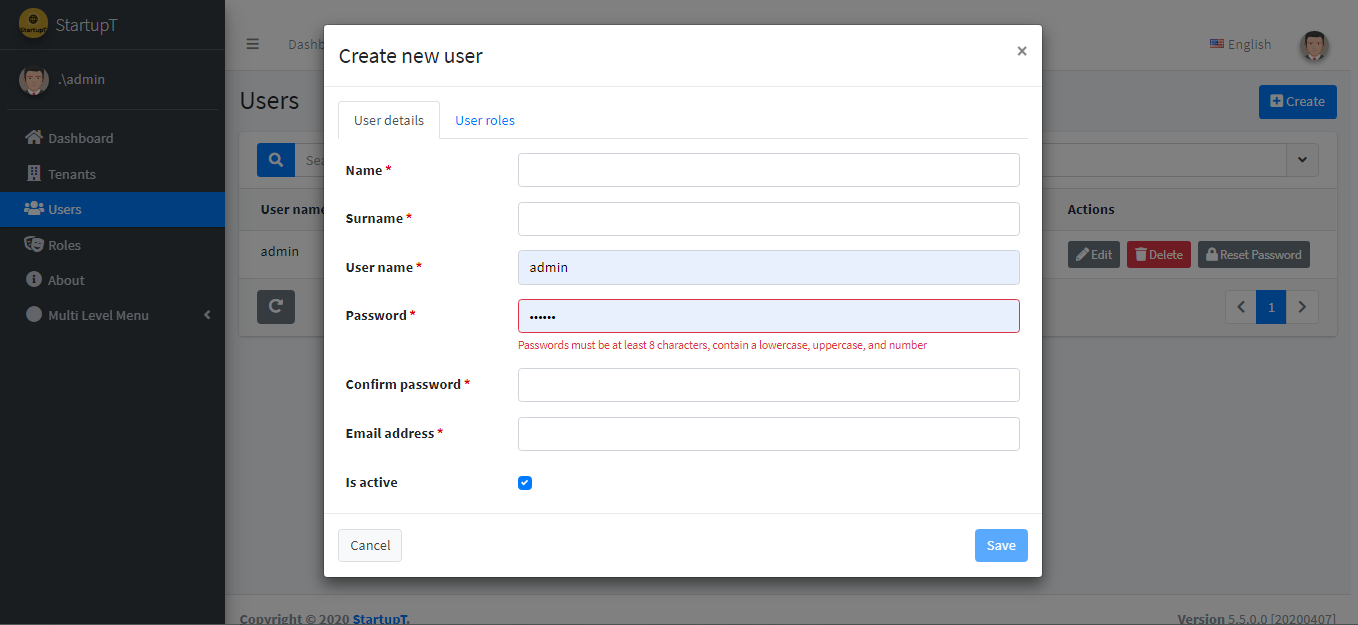This screenshot has height=625, width=1358.
Task: Uncheck the Is active checkbox
Action: pyautogui.click(x=525, y=483)
